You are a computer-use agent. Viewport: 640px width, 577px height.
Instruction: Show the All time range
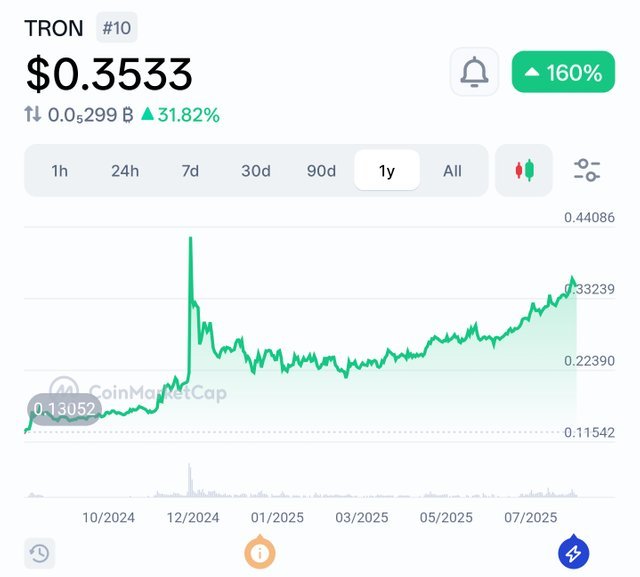(452, 171)
